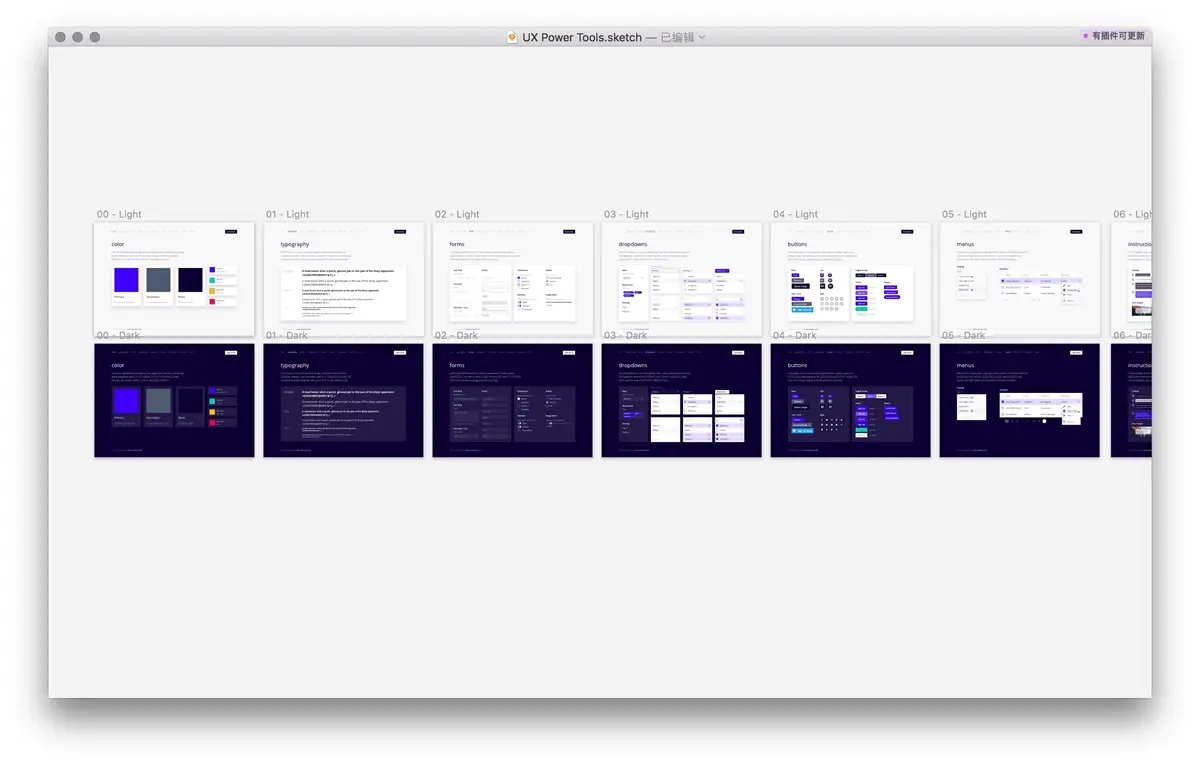This screenshot has width=1200, height=767.
Task: Click the dropdowns heading in 03 - Light artboard
Action: (633, 244)
